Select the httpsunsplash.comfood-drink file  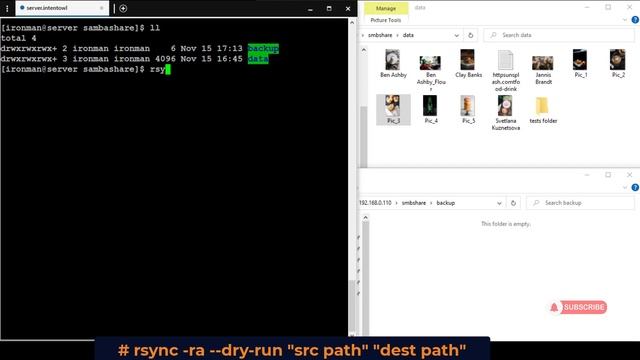coord(506,71)
